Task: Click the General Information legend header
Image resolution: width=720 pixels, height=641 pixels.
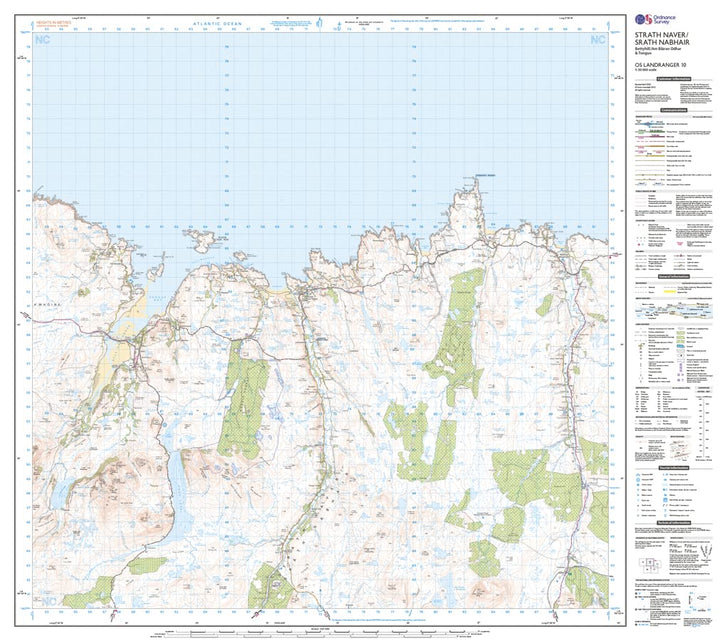Action: tap(674, 277)
